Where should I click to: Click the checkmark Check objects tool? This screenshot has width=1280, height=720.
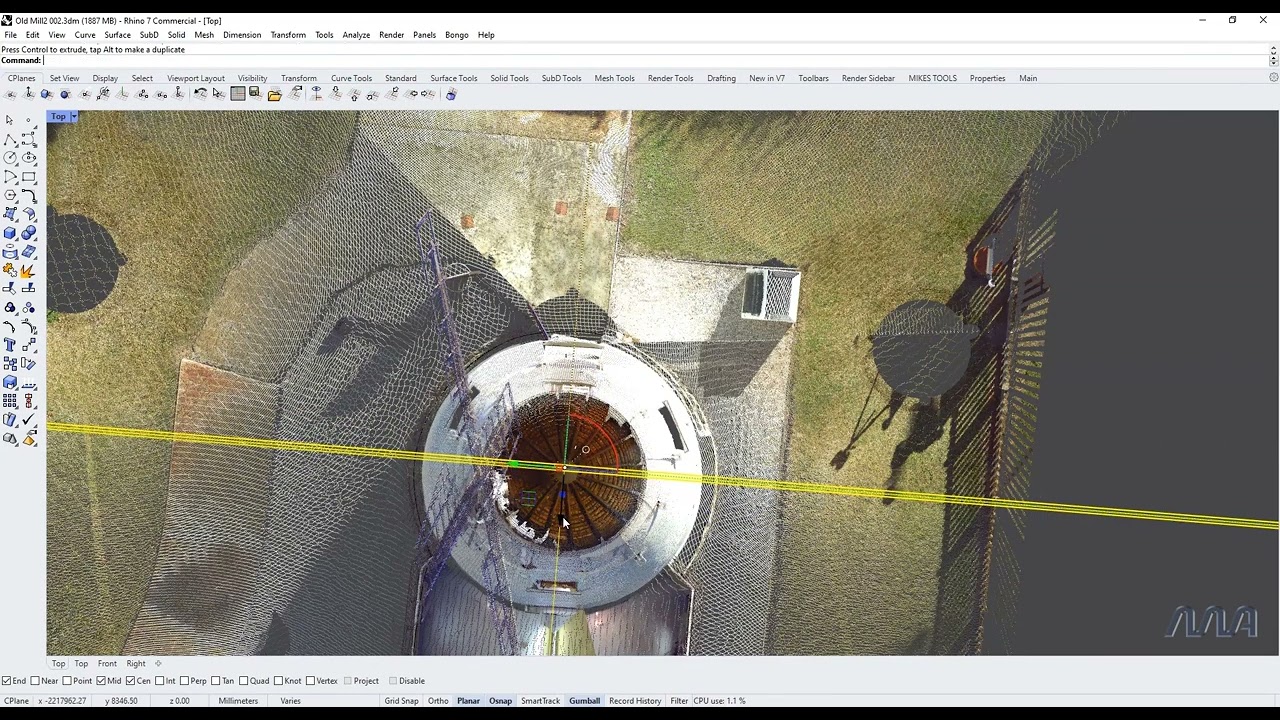(x=29, y=420)
